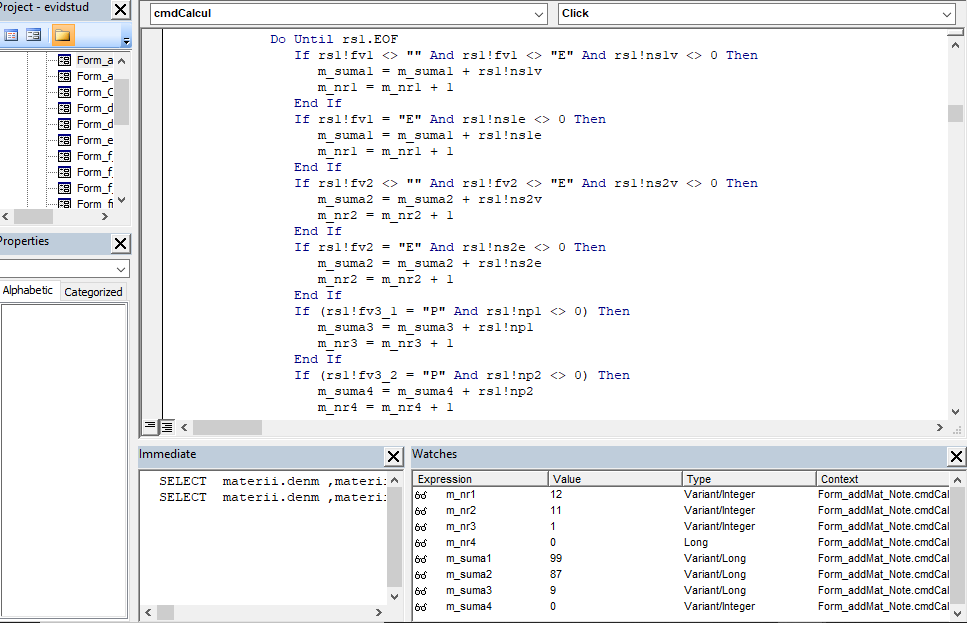Close the Immediate window

point(394,457)
